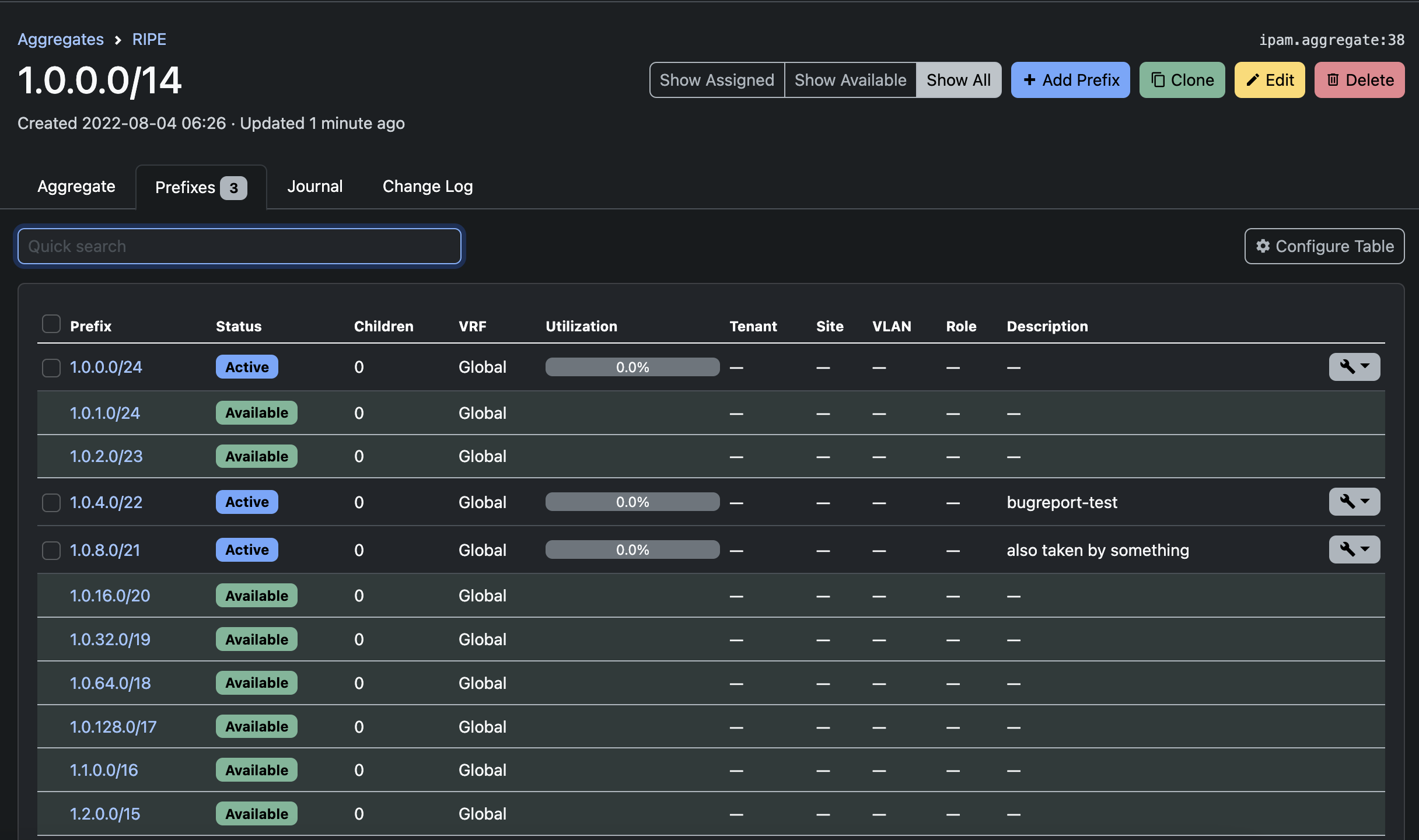Tick the checkbox for prefix 1.0.8.0/21
Image resolution: width=1419 pixels, height=840 pixels.
point(51,550)
